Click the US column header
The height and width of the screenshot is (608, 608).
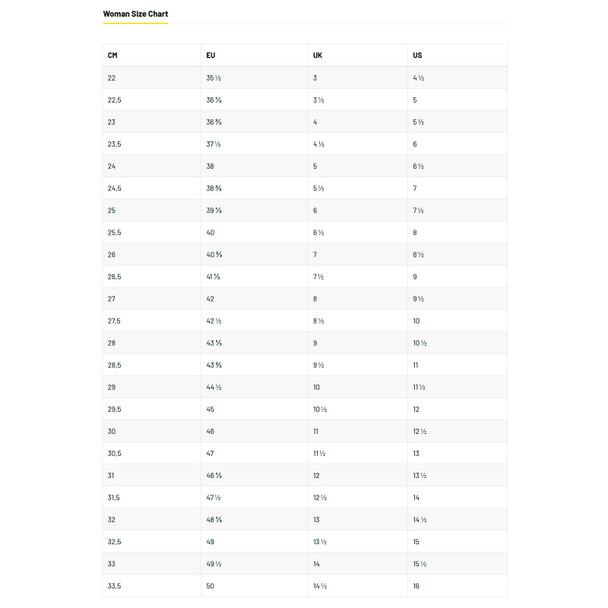[x=417, y=55]
